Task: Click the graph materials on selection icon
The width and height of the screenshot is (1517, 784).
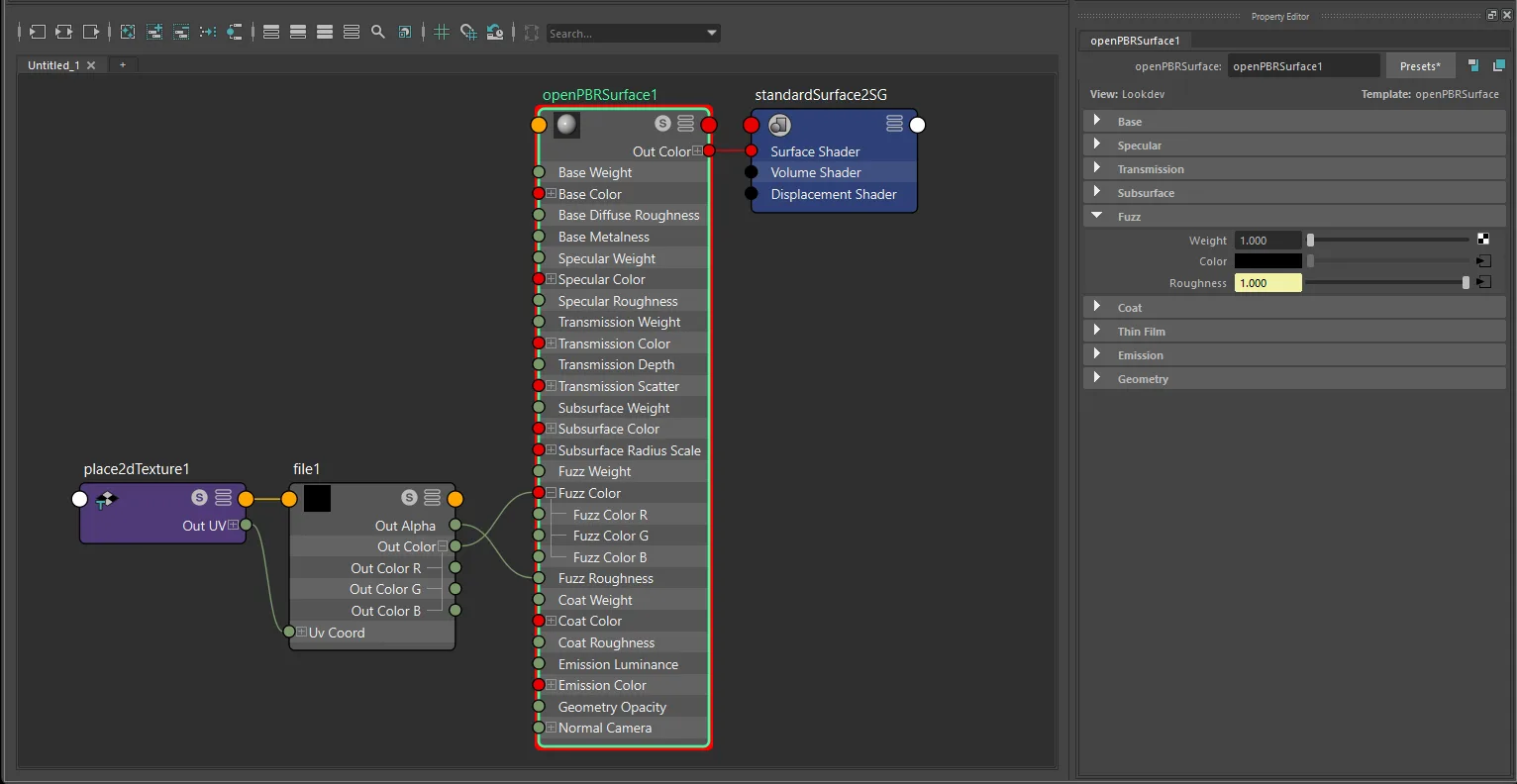Action: point(234,33)
